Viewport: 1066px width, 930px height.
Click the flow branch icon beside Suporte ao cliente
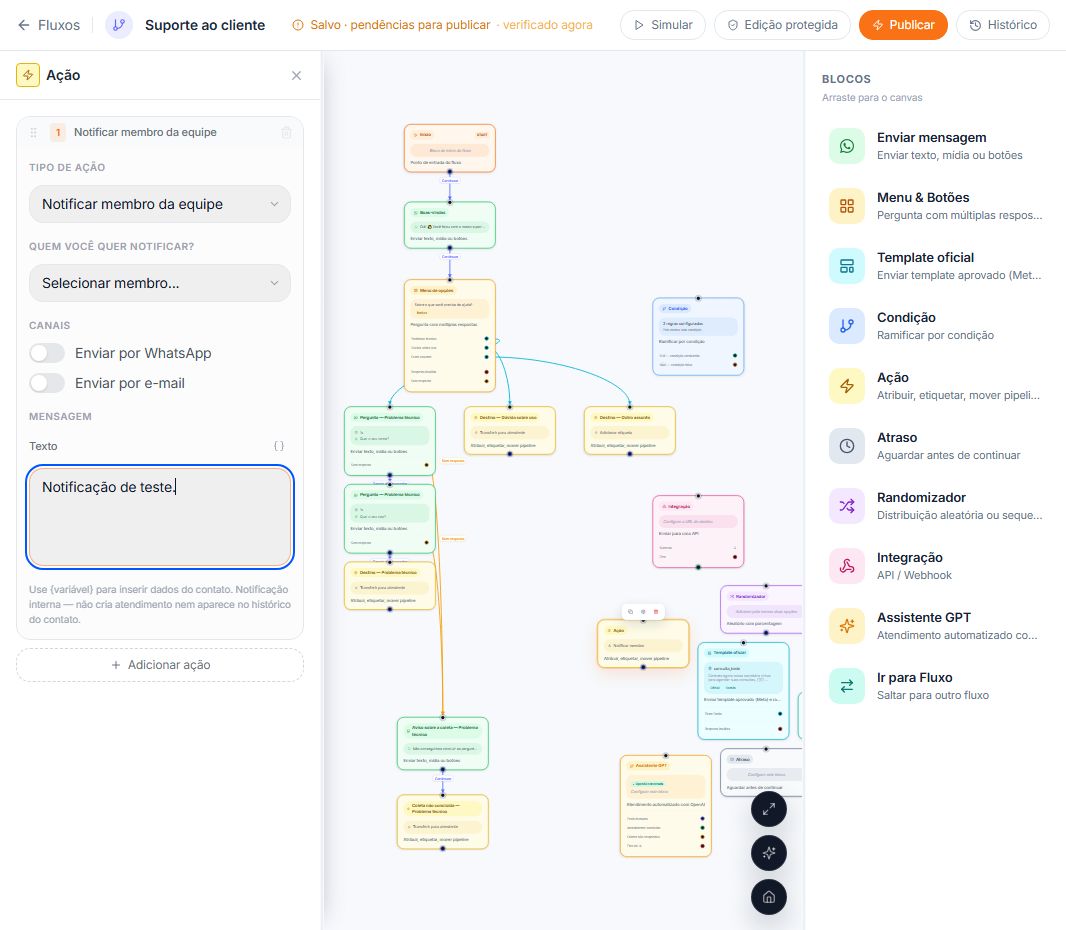[119, 25]
